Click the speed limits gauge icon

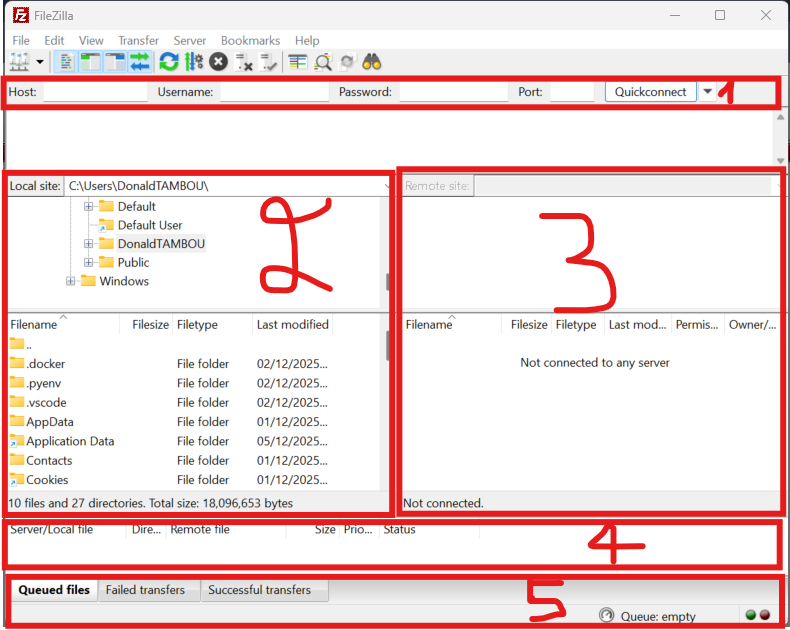coord(607,615)
